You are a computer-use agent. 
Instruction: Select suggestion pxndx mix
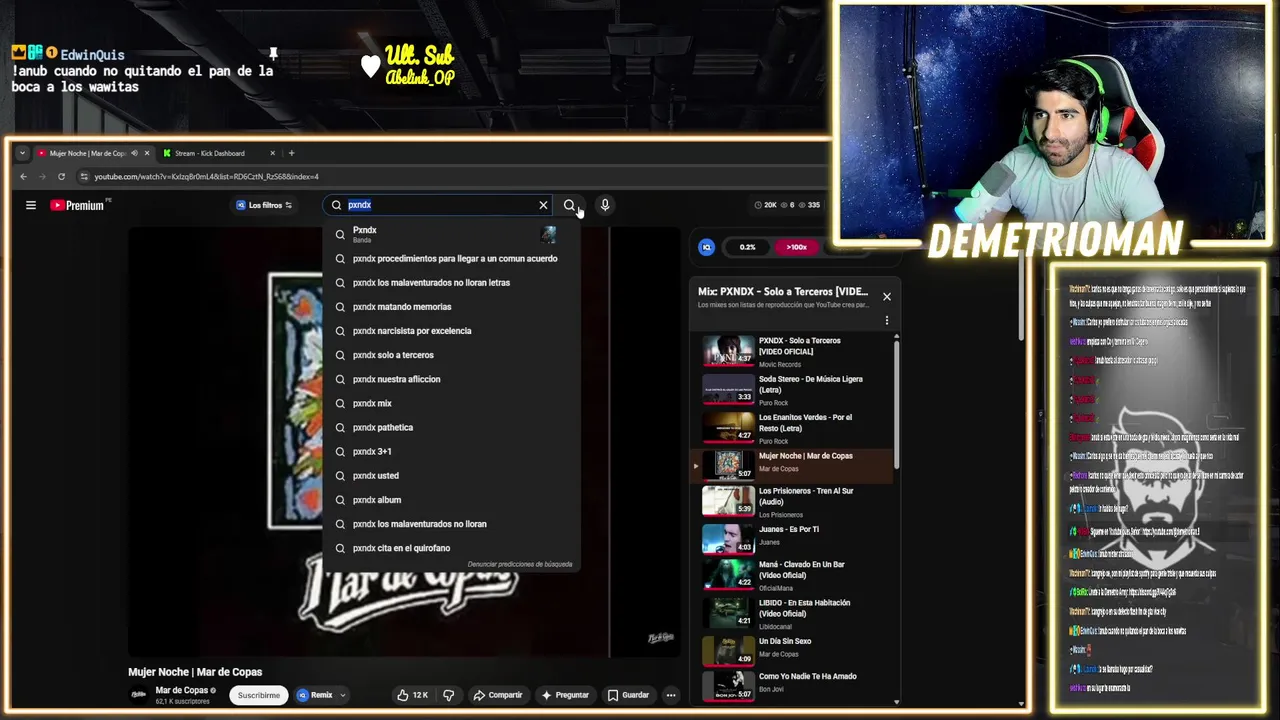(x=451, y=403)
